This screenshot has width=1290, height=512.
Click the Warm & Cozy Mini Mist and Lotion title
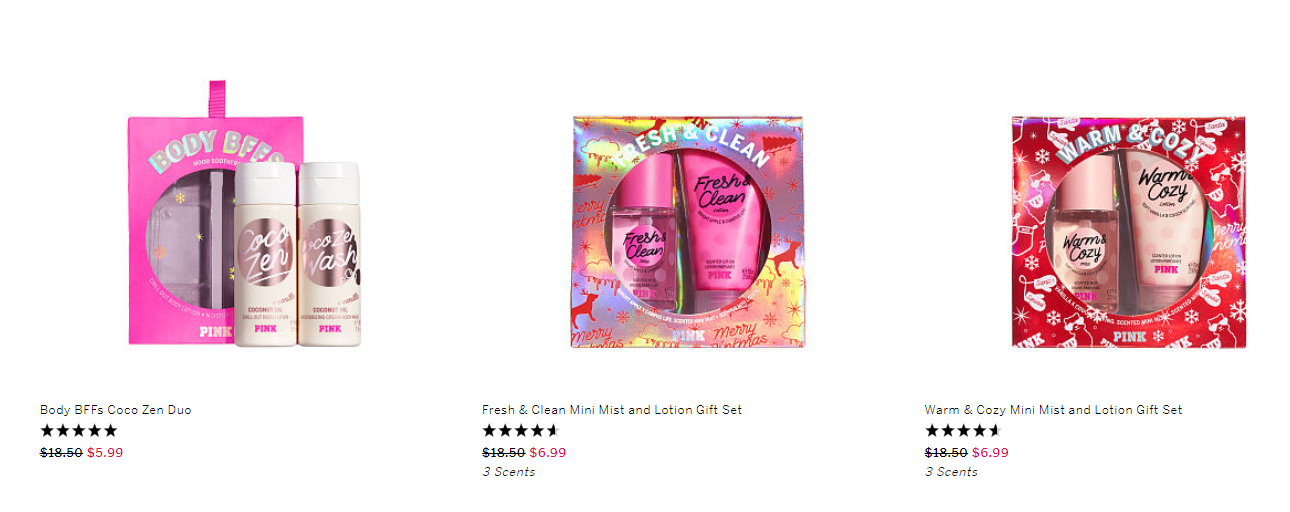click(1054, 410)
